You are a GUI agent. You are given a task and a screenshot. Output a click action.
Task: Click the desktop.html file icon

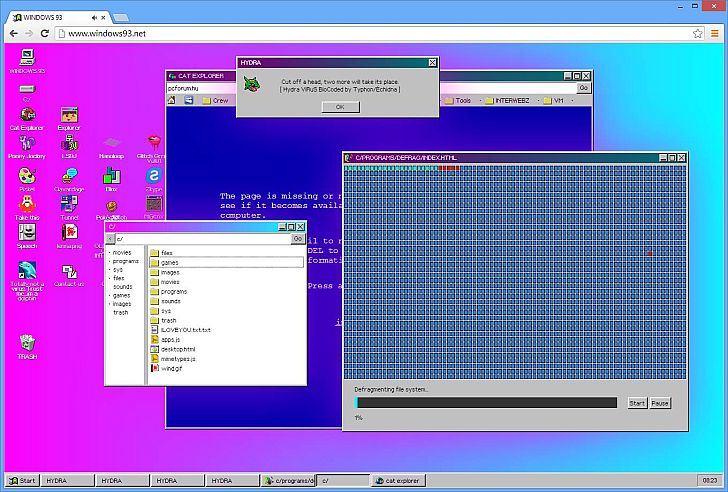(155, 349)
